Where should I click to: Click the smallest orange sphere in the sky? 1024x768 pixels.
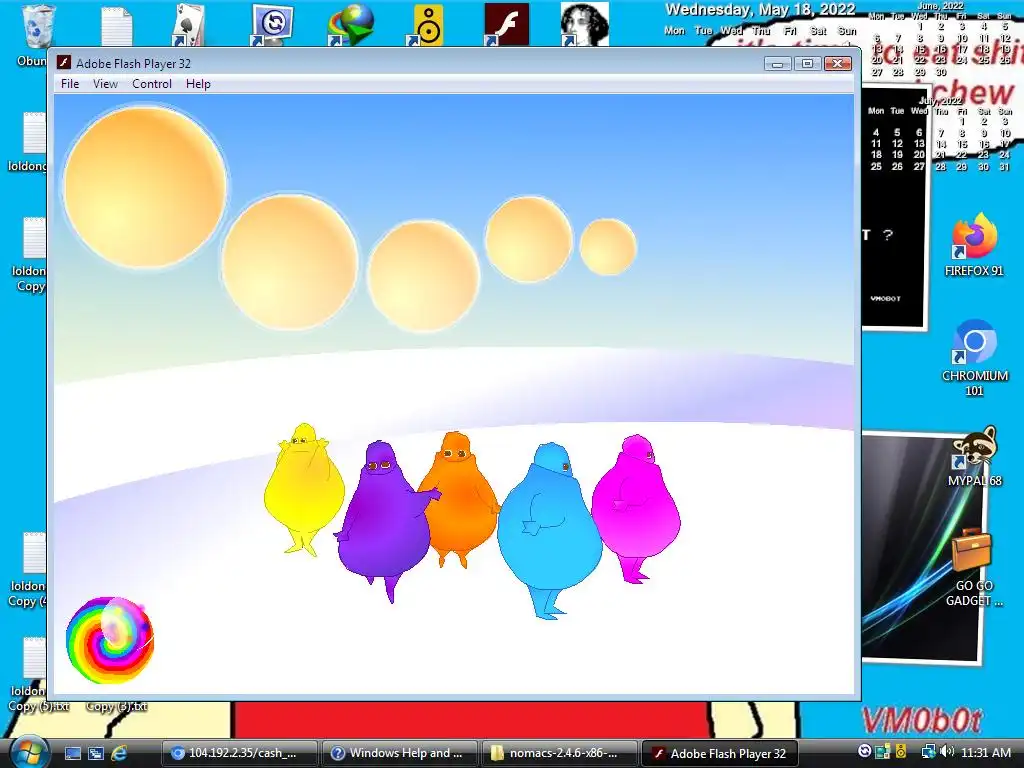coord(608,247)
